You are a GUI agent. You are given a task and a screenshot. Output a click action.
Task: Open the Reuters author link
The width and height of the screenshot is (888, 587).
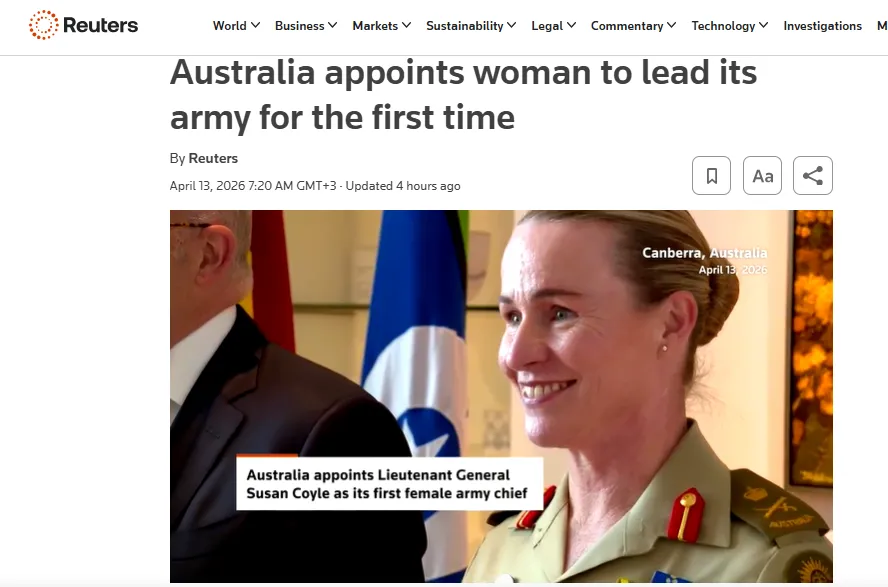213,158
